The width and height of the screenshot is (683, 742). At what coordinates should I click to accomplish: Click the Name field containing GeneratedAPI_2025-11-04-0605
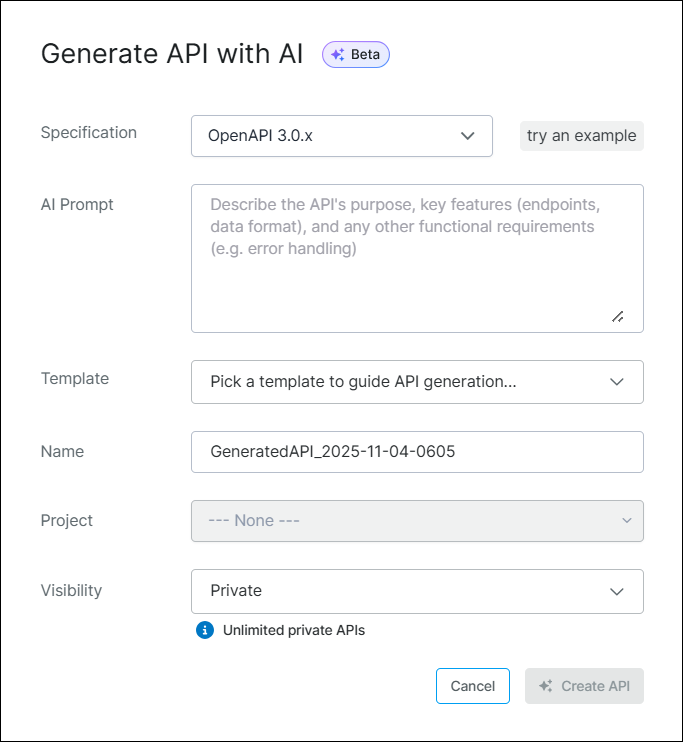416,452
